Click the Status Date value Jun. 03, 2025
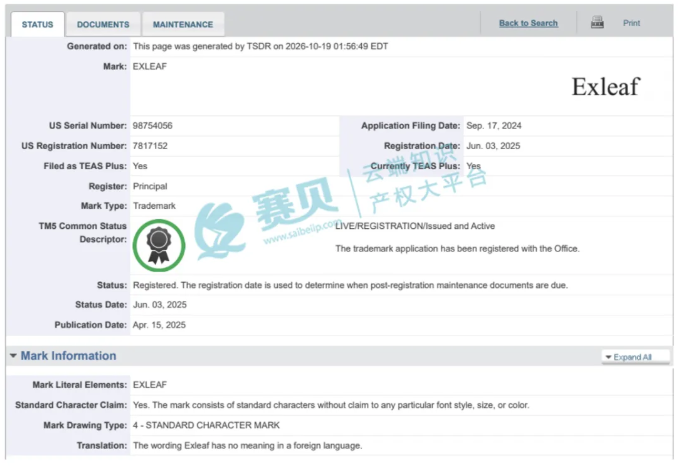 pyautogui.click(x=160, y=305)
